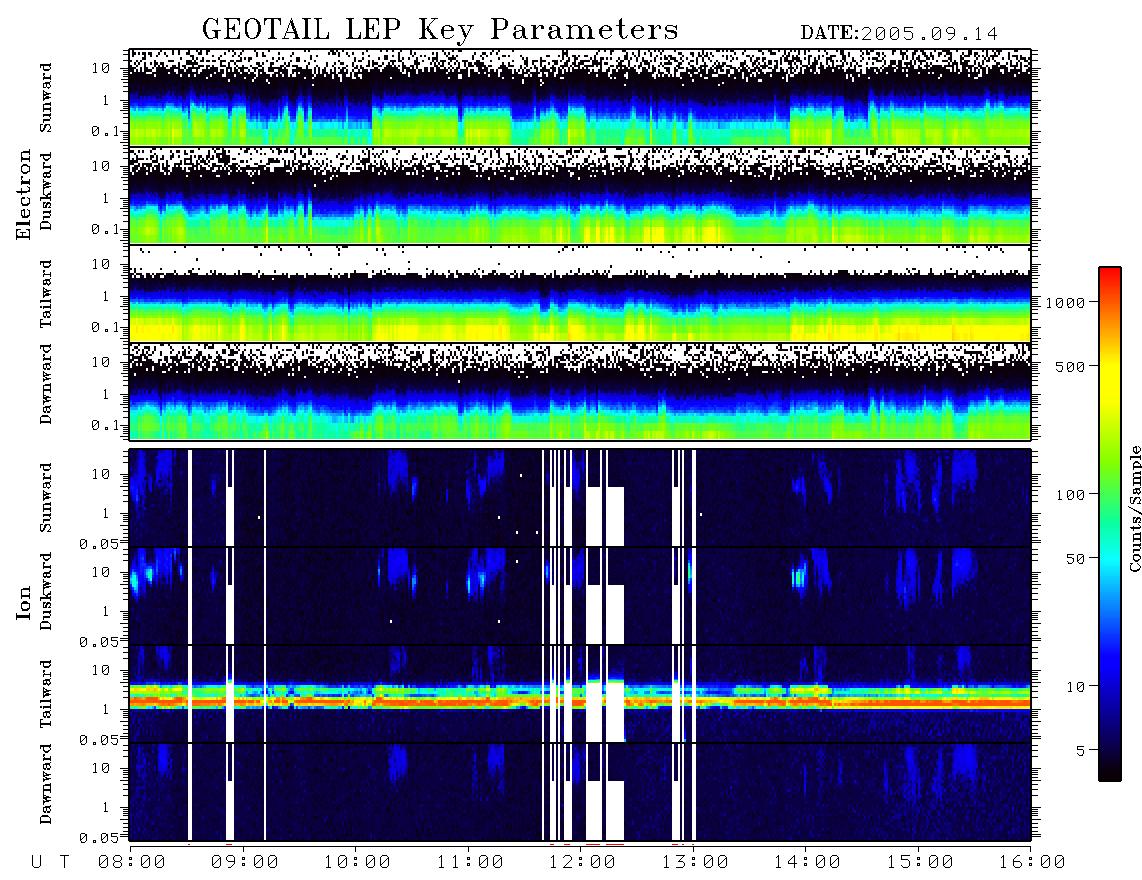
Task: Click the 16:00 time tick label
Action: tap(1031, 863)
